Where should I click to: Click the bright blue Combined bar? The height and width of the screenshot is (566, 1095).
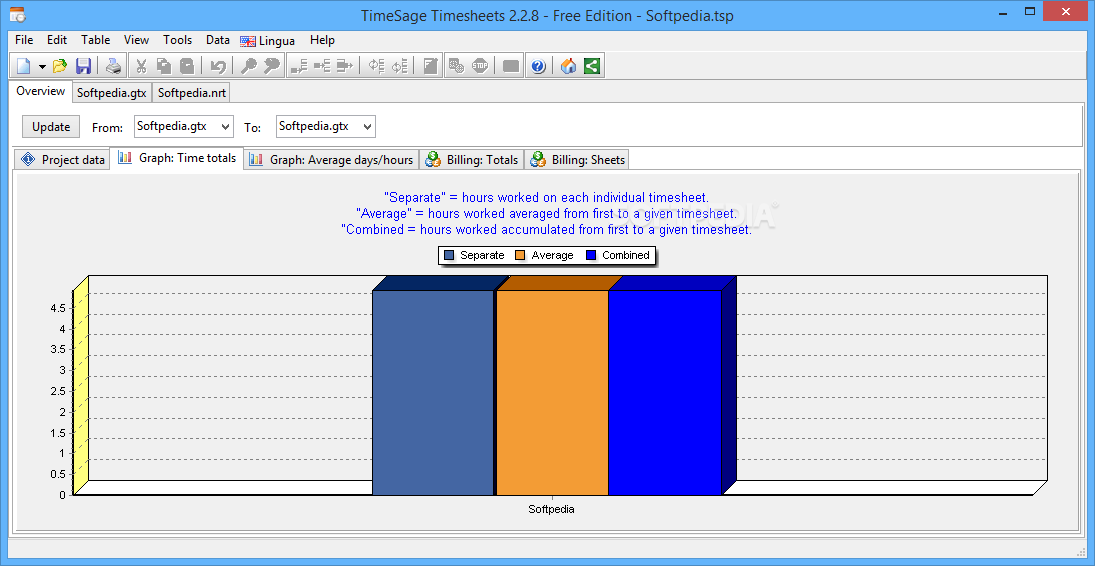[x=665, y=393]
